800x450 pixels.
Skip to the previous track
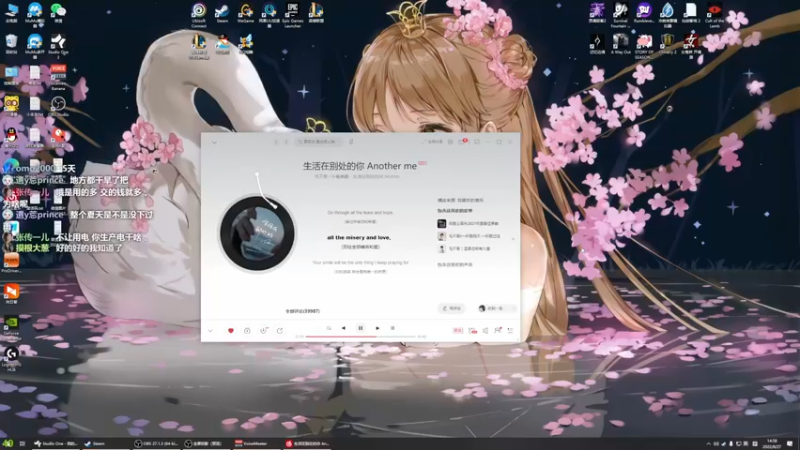(x=343, y=329)
